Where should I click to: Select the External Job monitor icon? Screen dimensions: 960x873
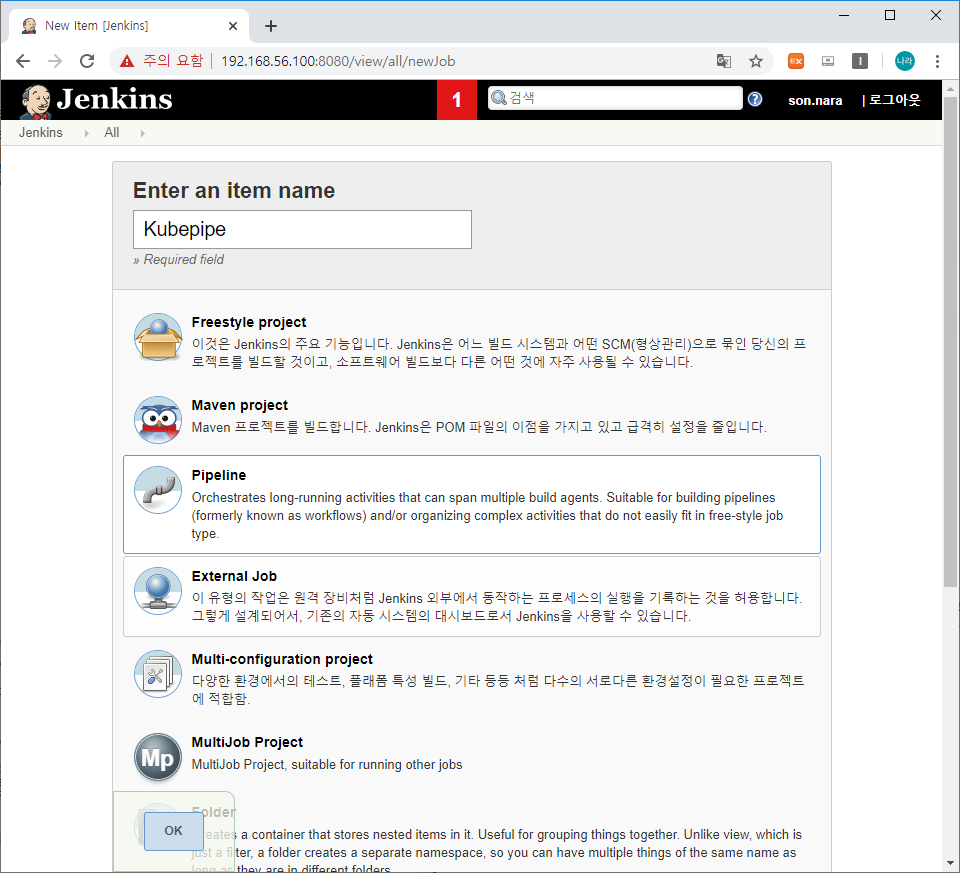coord(158,591)
